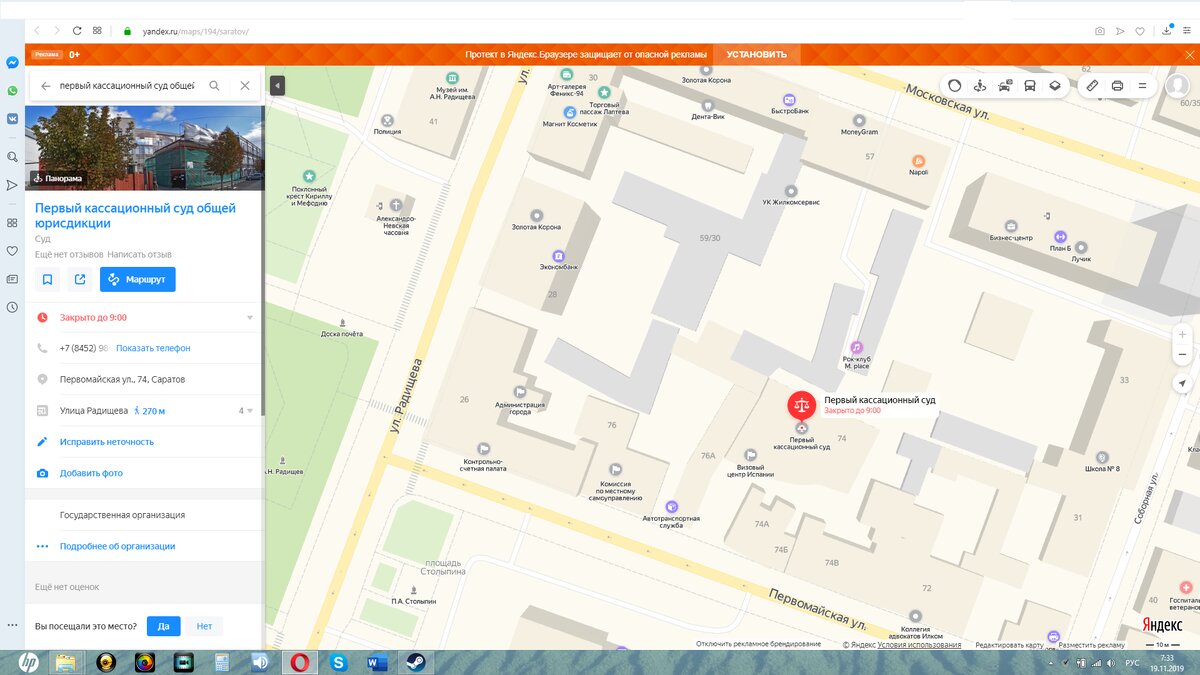Click the Рок-клуб M. place marker
The height and width of the screenshot is (675, 1200).
(x=856, y=347)
